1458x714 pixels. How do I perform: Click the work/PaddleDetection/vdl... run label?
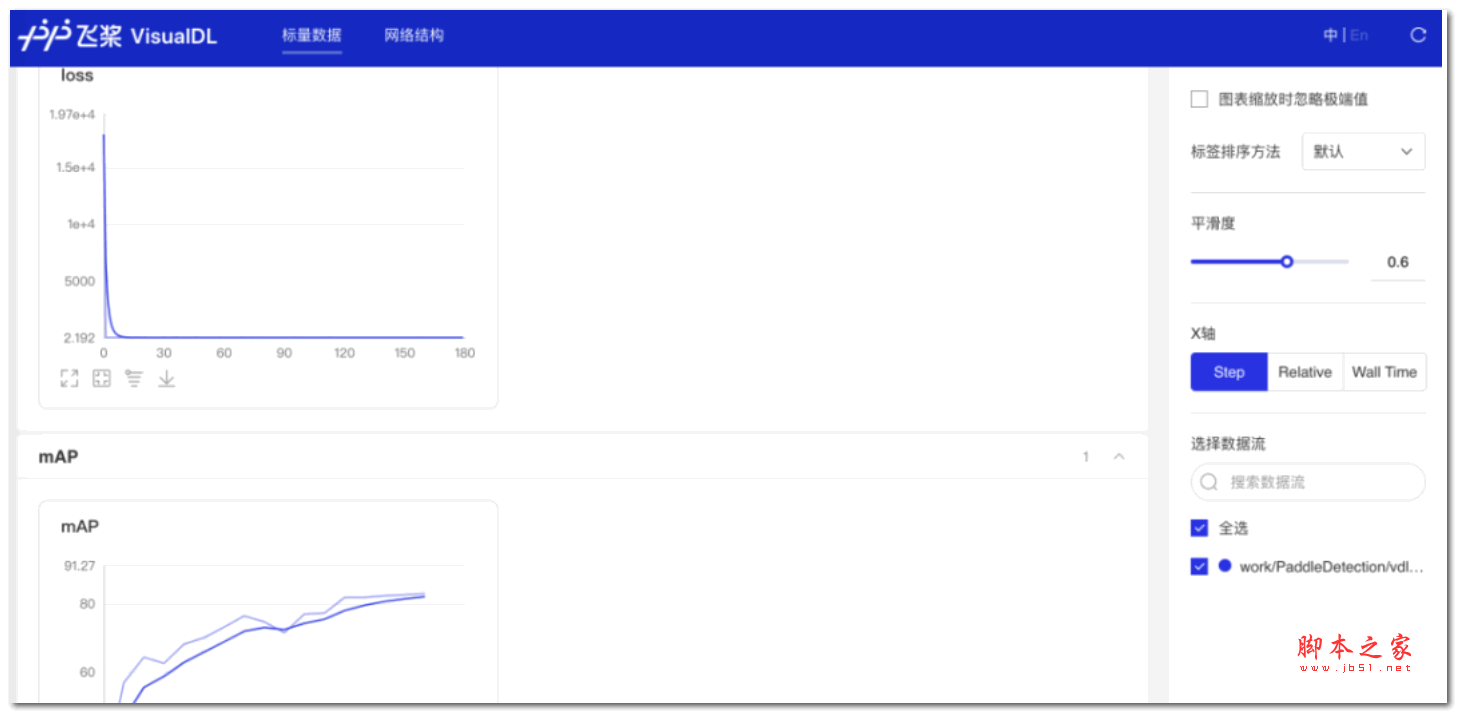coord(1331,567)
